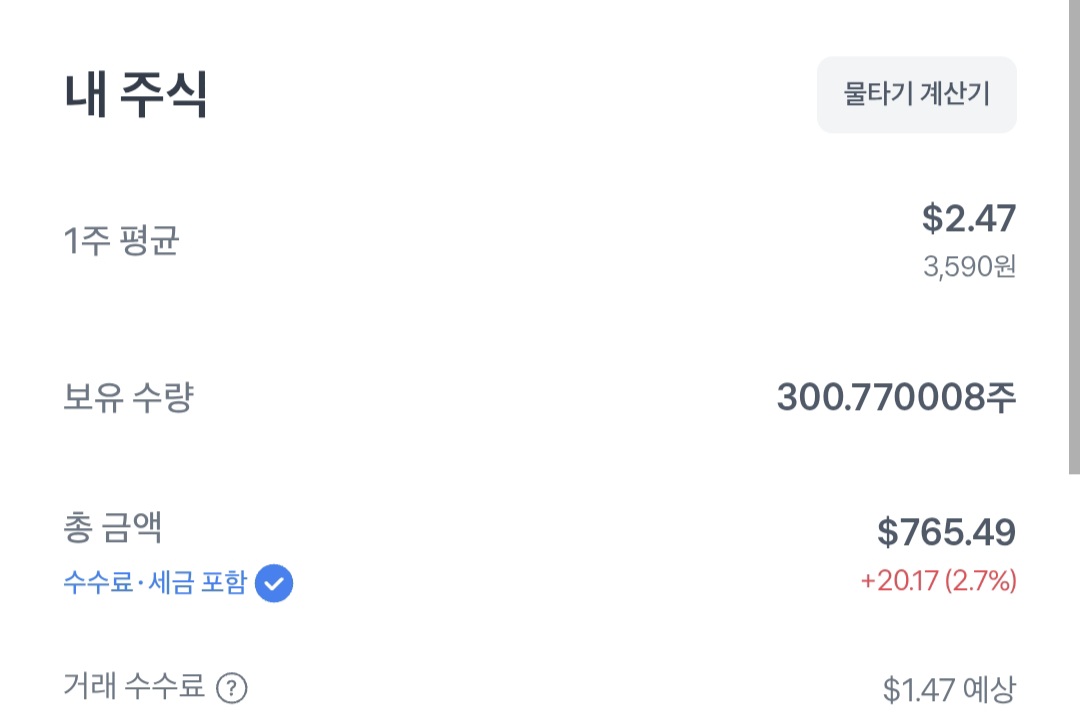Tap the 3,590원 won-converted price
Image resolution: width=1080 pixels, height=722 pixels.
[968, 267]
